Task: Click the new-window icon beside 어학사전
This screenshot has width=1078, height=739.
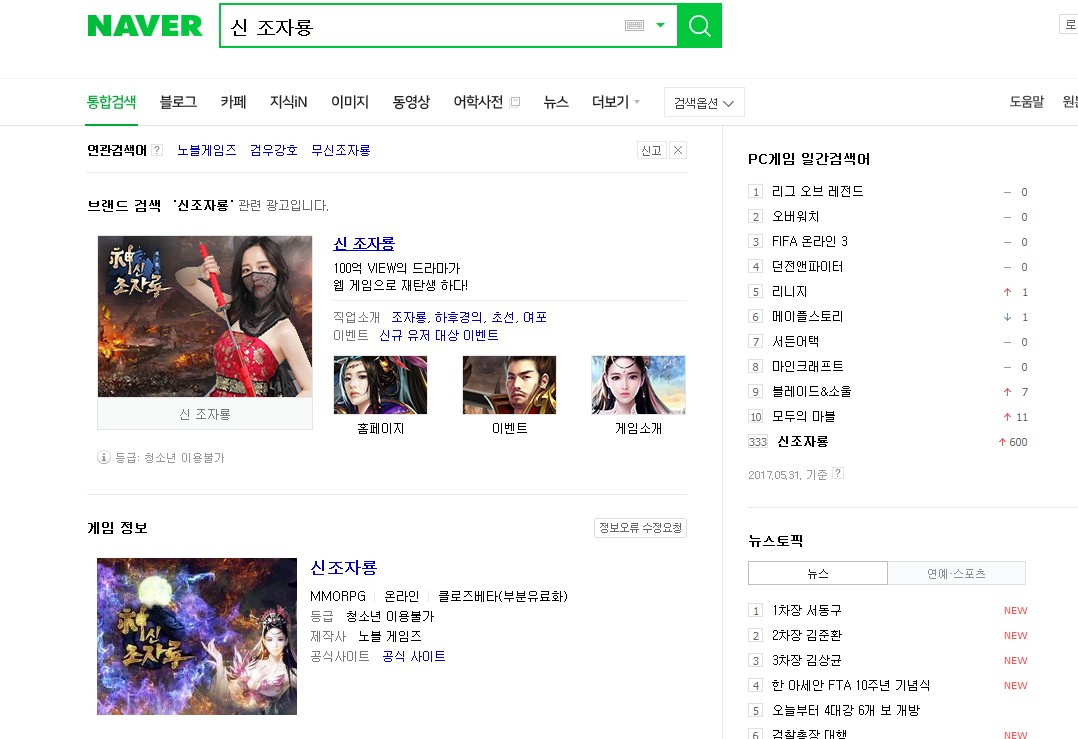Action: tap(515, 102)
